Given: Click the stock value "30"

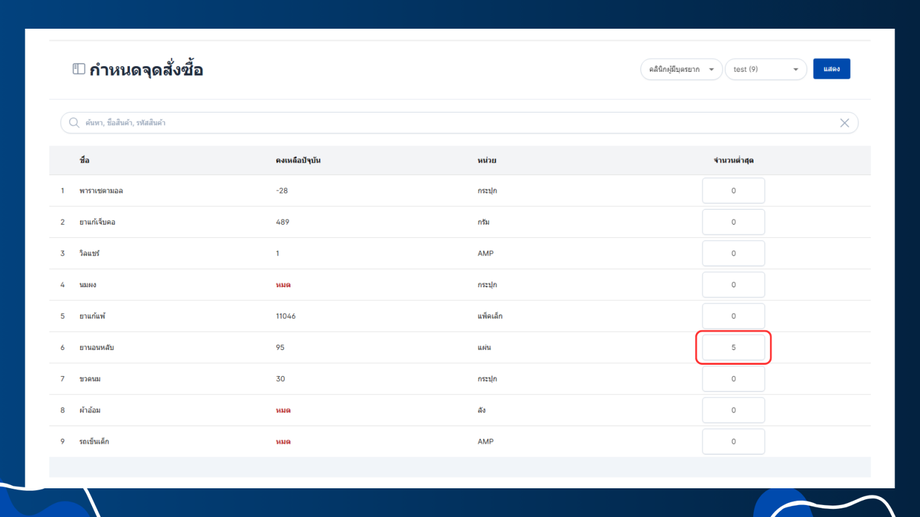Looking at the screenshot, I should 280,379.
